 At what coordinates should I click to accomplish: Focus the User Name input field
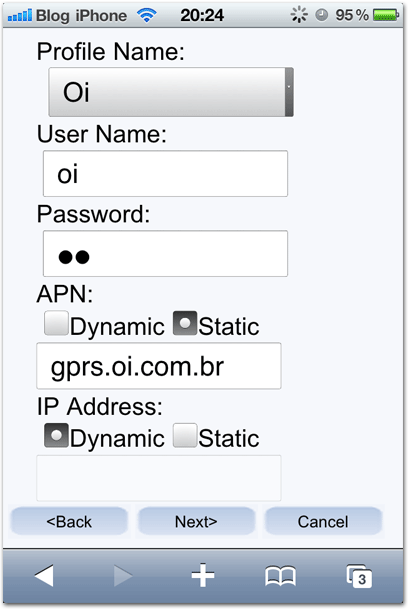pos(165,174)
